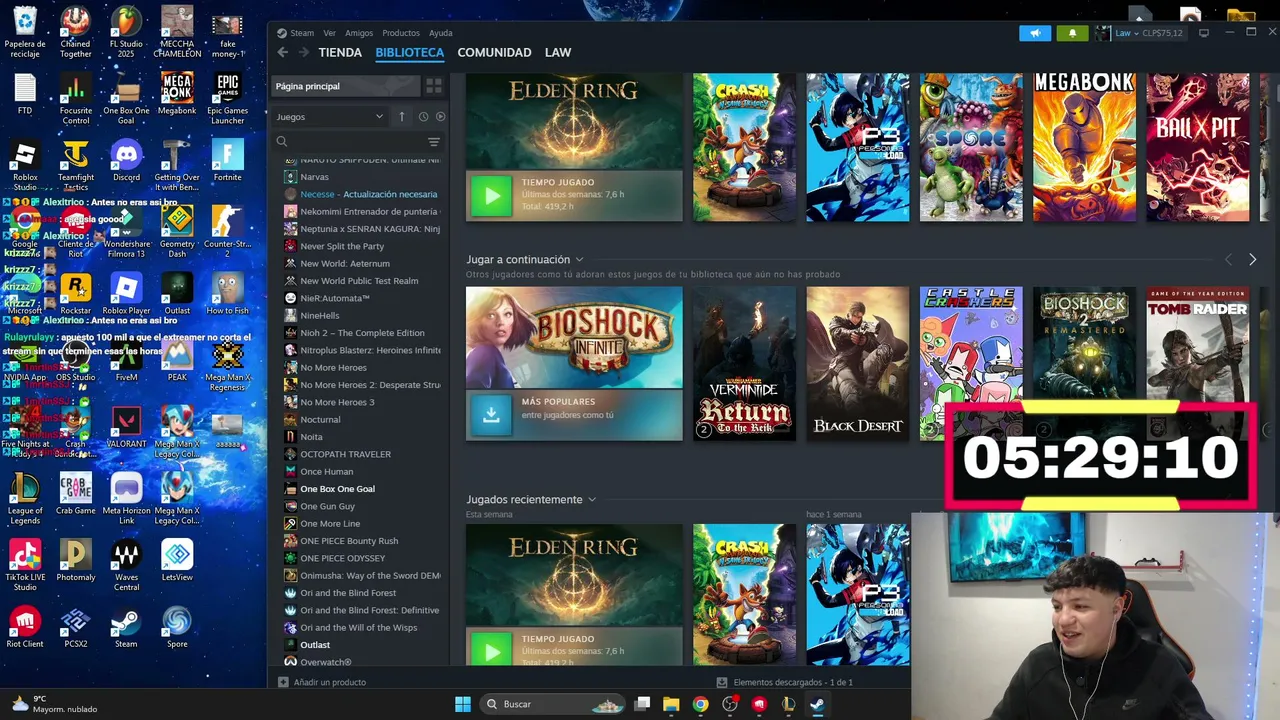The image size is (1280, 720).
Task: Select Epic Games Launcher desktop icon
Action: (227, 99)
